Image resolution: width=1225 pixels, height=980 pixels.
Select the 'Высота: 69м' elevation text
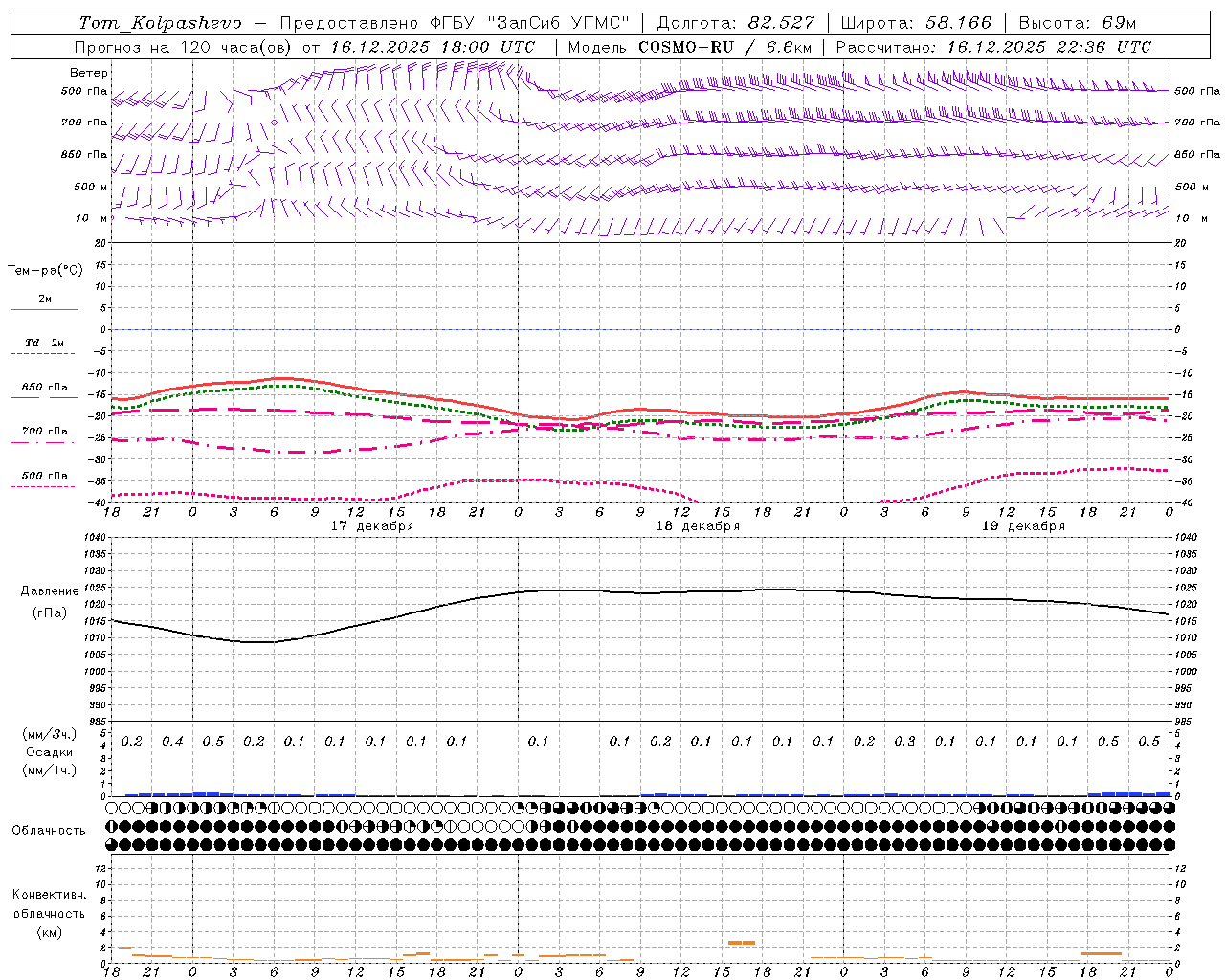1078,23
